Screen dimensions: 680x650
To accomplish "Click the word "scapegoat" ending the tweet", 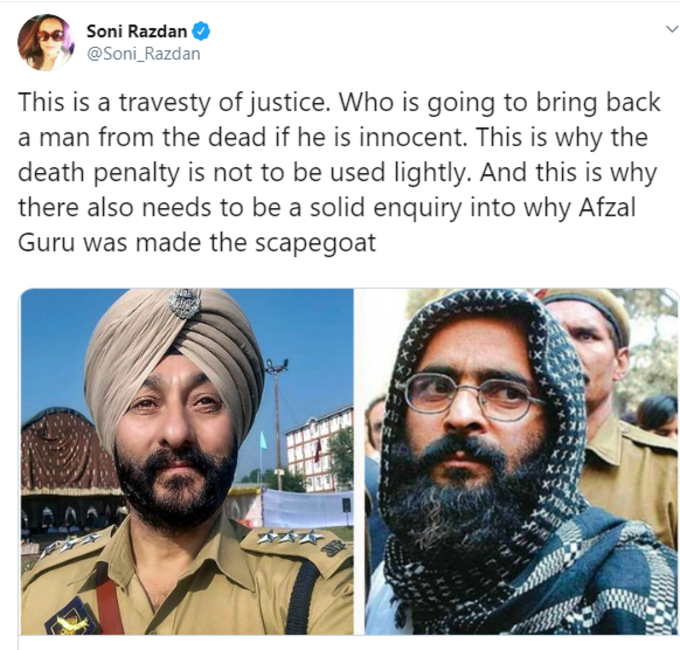I will point(315,243).
